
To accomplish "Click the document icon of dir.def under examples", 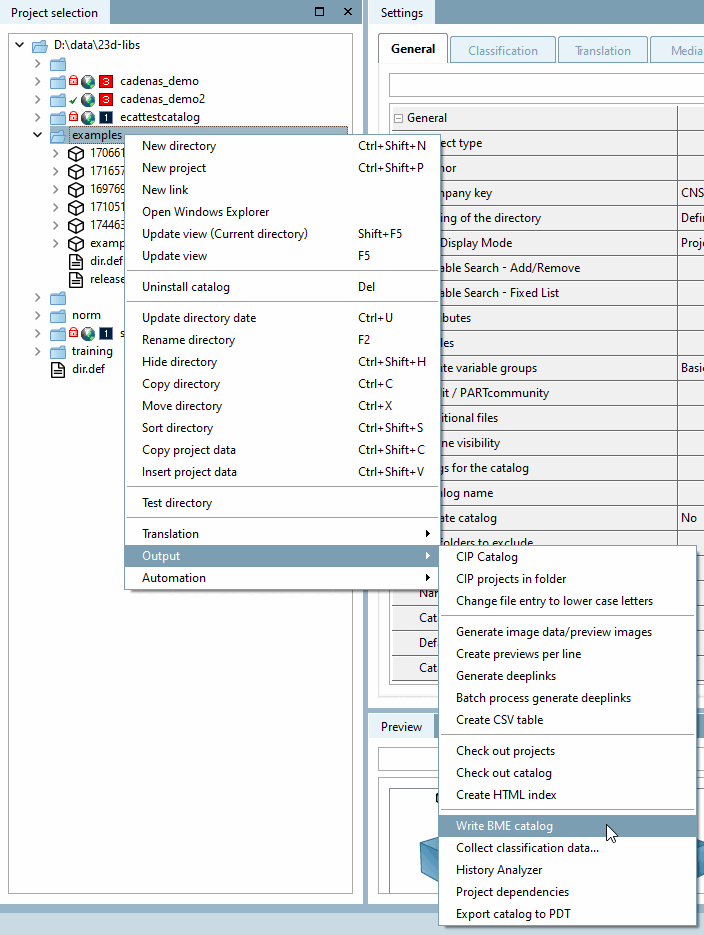I will pyautogui.click(x=76, y=262).
